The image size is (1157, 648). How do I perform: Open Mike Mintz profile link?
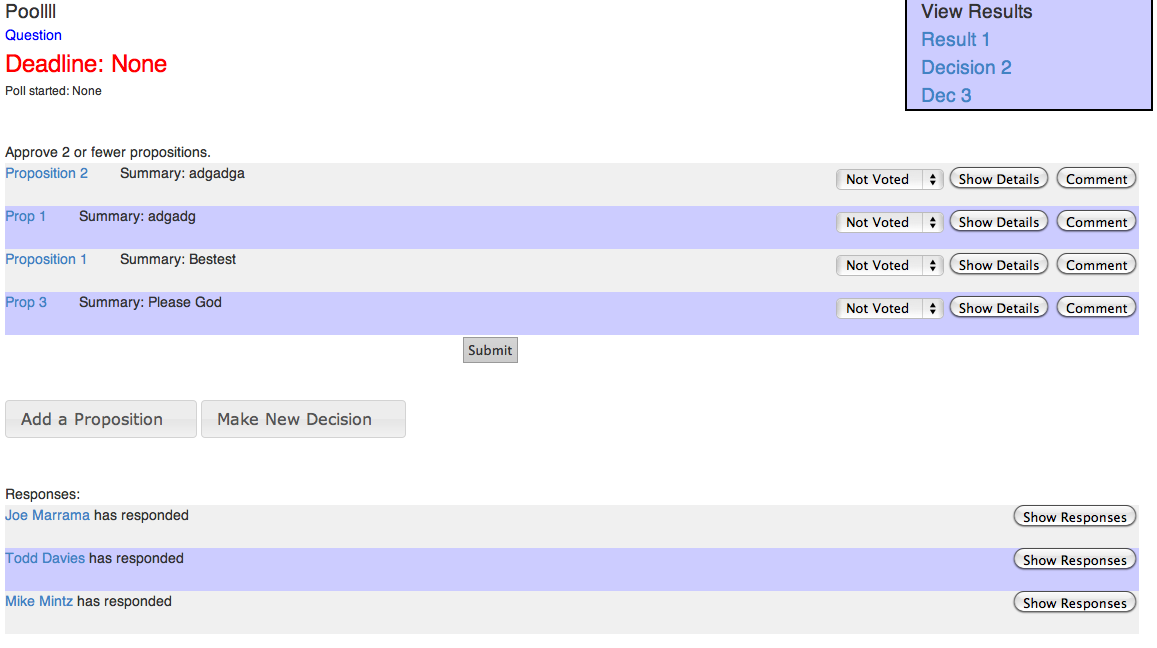coord(39,602)
